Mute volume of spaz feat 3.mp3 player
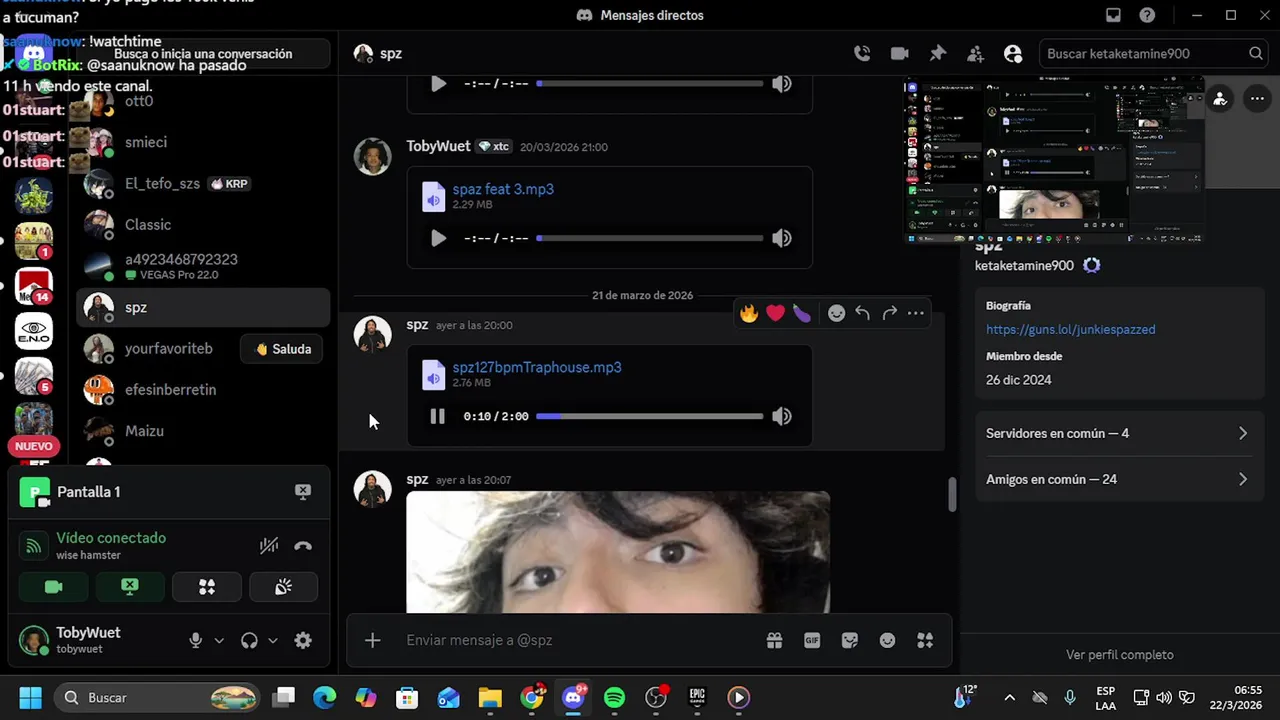 (x=782, y=238)
